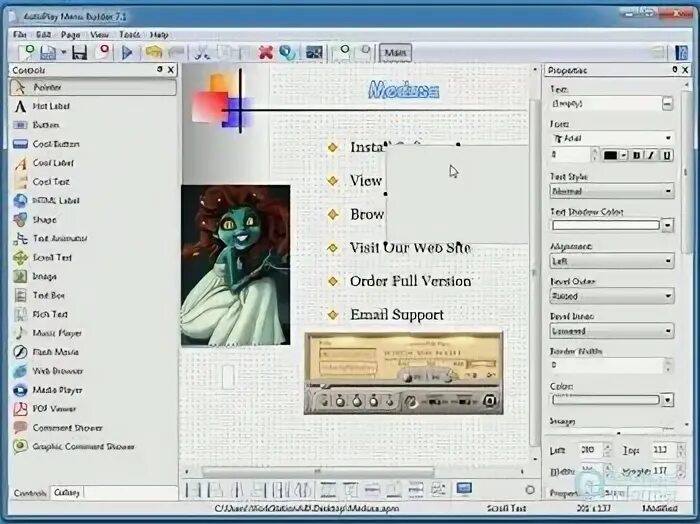The width and height of the screenshot is (700, 524).
Task: Click Visit Our Web Site label
Action: 410,248
